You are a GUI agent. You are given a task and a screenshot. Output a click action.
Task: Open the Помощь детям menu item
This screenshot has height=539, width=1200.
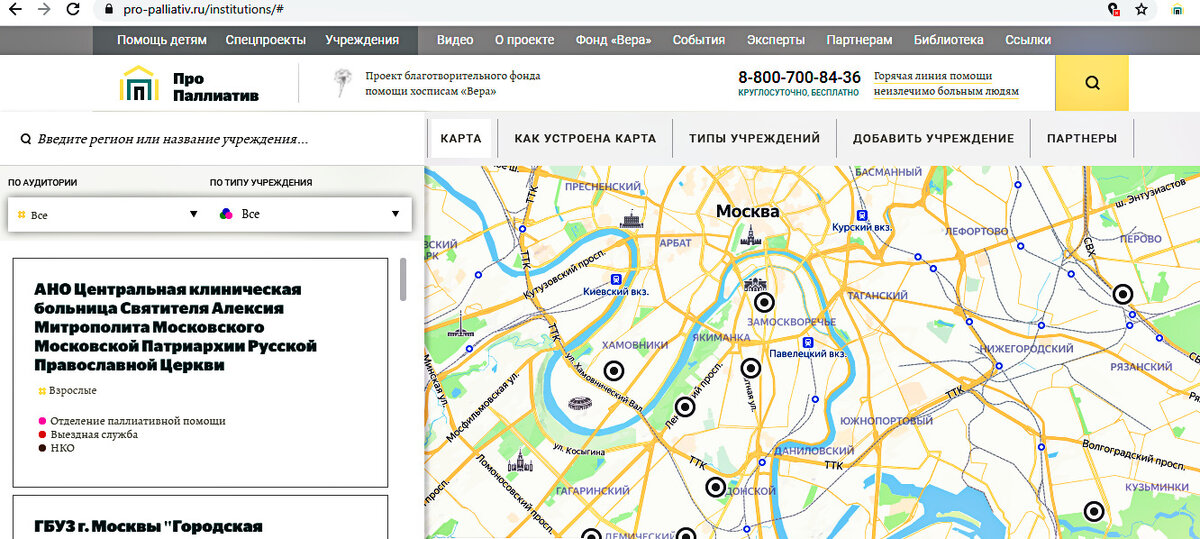(162, 40)
